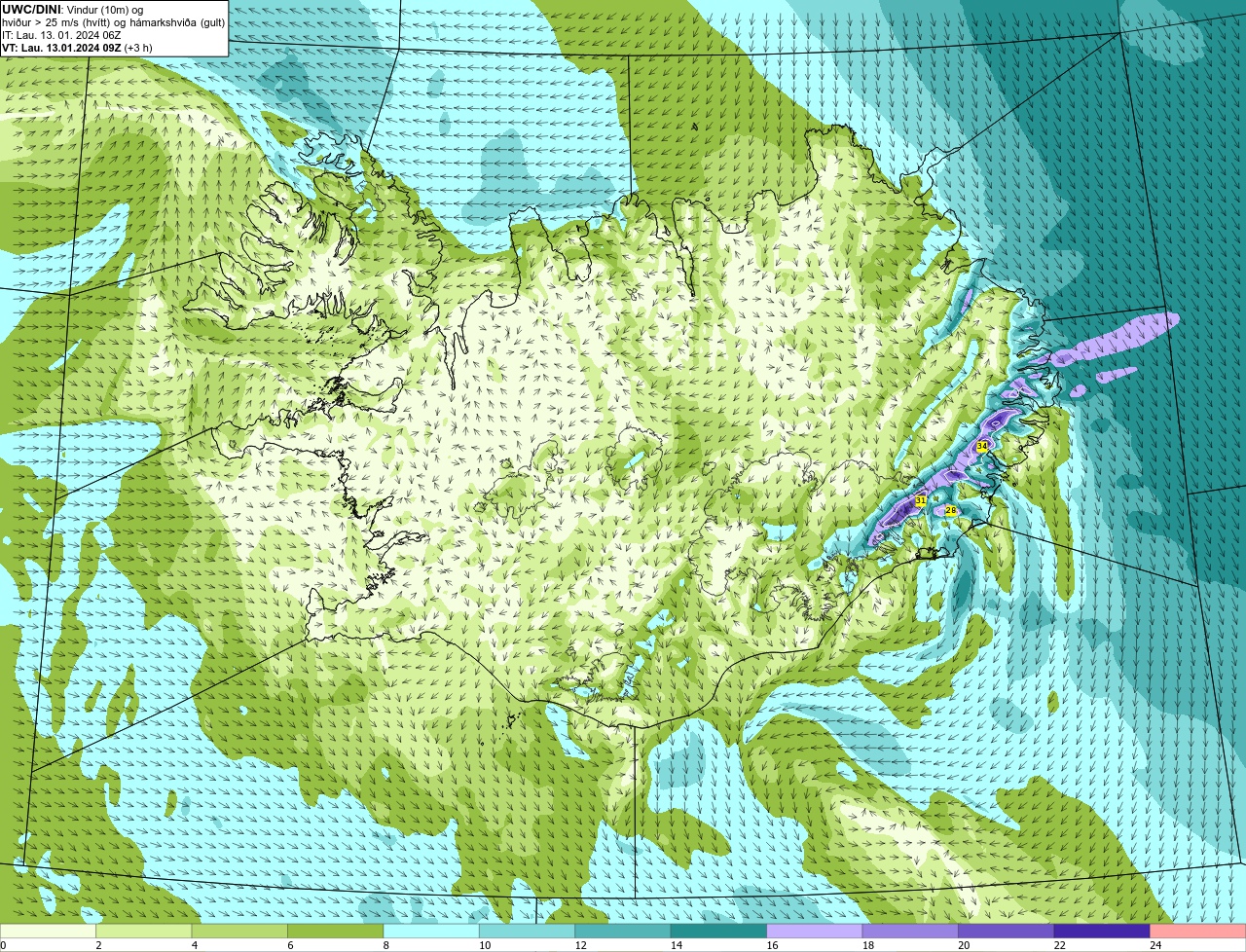Viewport: 1246px width, 952px height.
Task: Click the 'VT: Lau. 13.01.2024 09Z (+3 h)' line
Action: click(76, 48)
